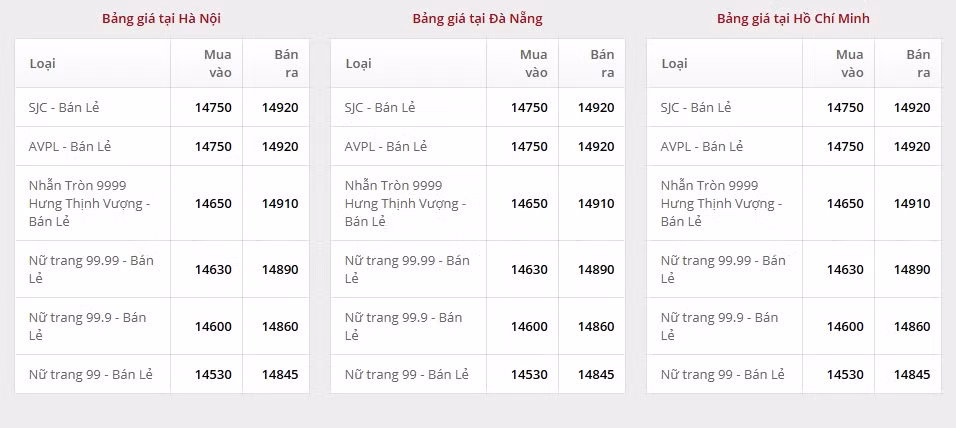Image resolution: width=956 pixels, height=428 pixels.
Task: Click sell price 14845 in Hồ Chí Minh table
Action: 912,374
